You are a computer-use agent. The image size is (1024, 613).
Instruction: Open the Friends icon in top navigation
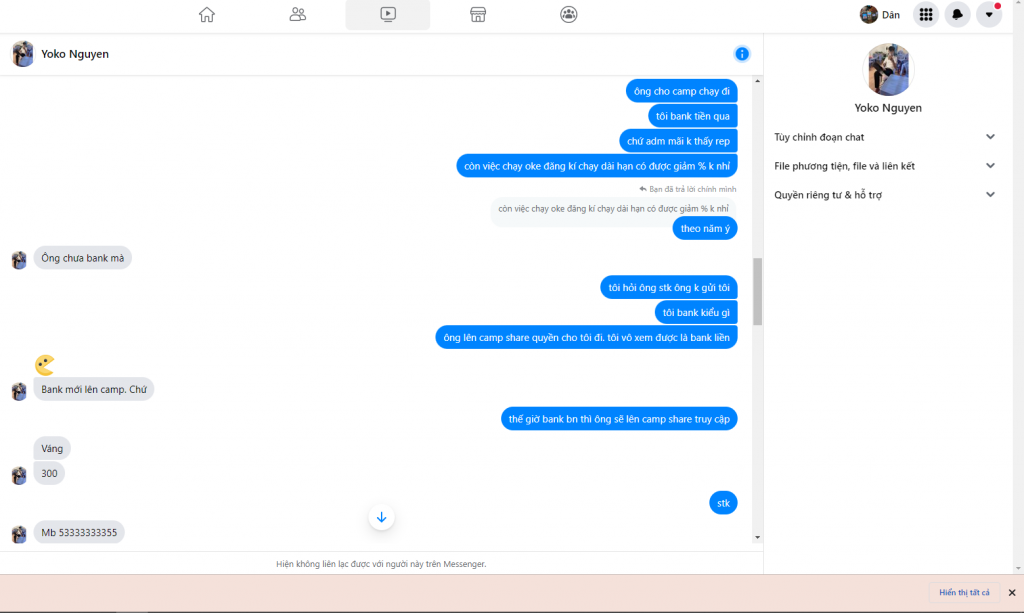point(297,14)
